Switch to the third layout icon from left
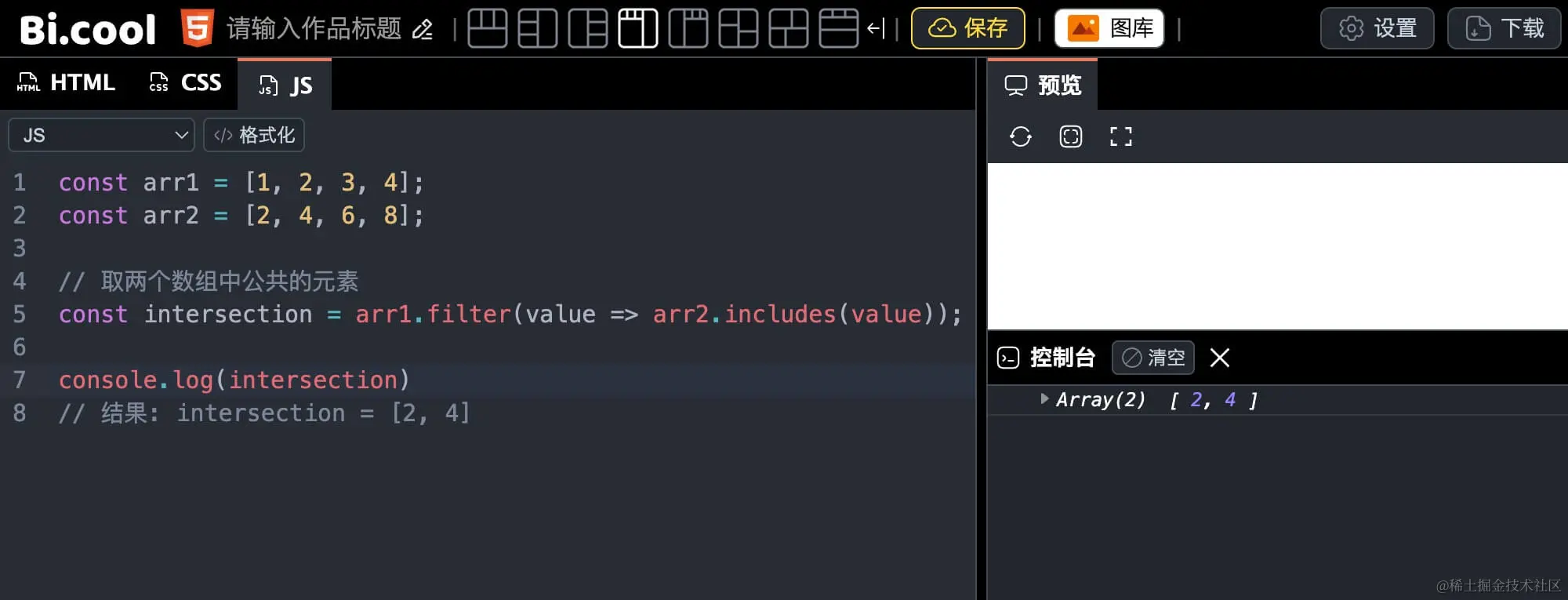 (x=587, y=29)
